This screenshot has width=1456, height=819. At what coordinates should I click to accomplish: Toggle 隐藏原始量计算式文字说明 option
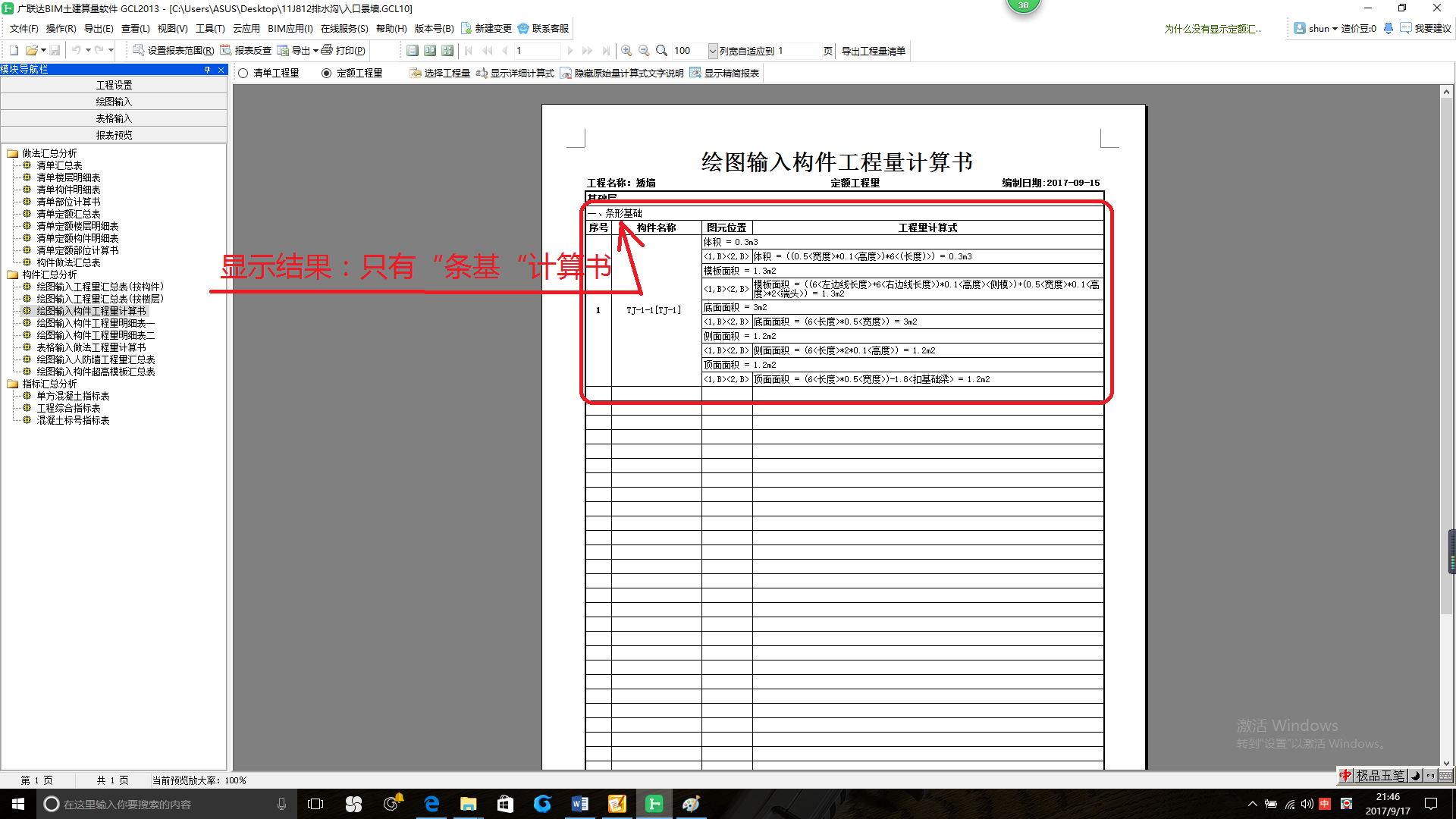coord(622,73)
